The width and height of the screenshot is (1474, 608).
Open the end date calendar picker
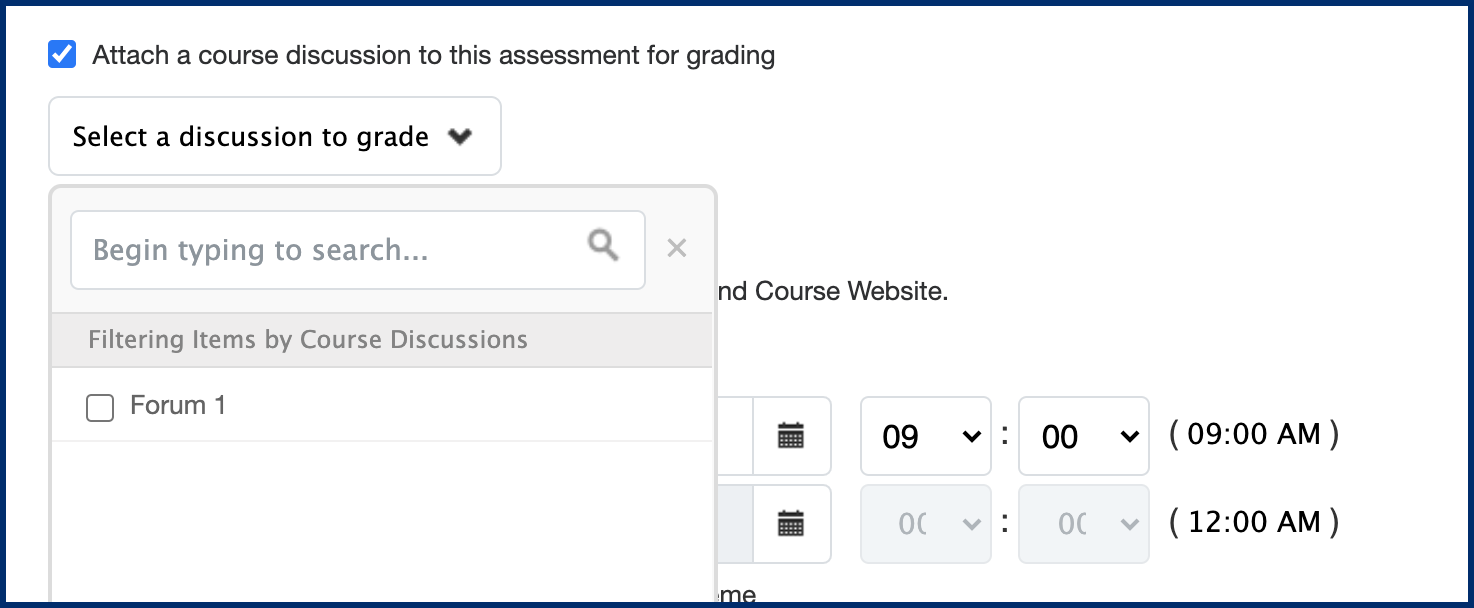791,523
